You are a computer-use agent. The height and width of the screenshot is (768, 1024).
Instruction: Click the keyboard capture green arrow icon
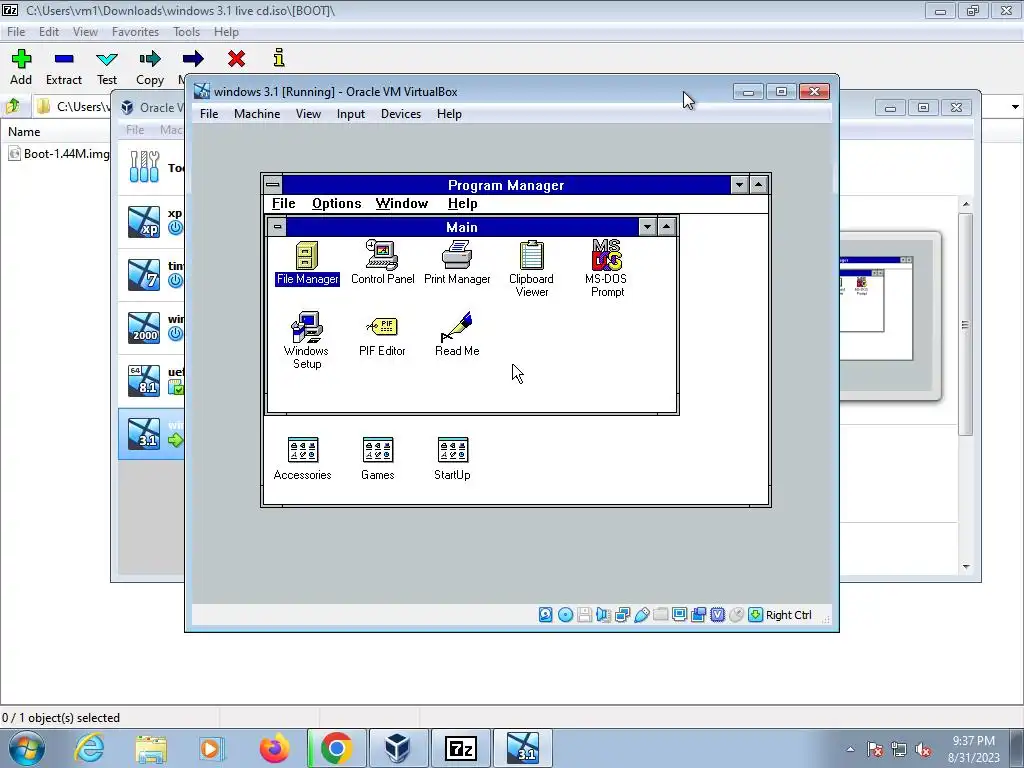[x=755, y=615]
